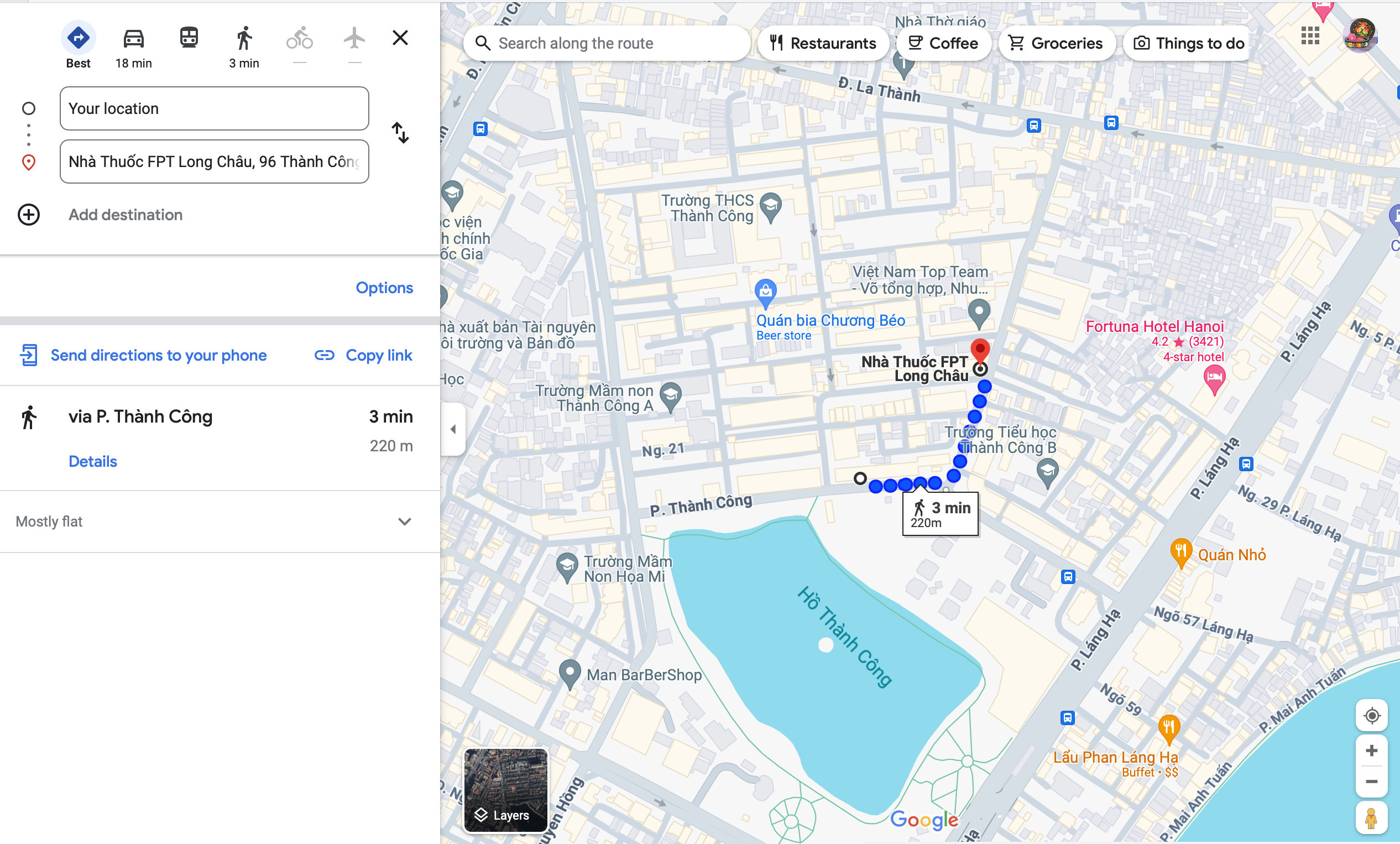Screen dimensions: 1400x844
Task: Click the Street View pegman
Action: [x=1372, y=819]
